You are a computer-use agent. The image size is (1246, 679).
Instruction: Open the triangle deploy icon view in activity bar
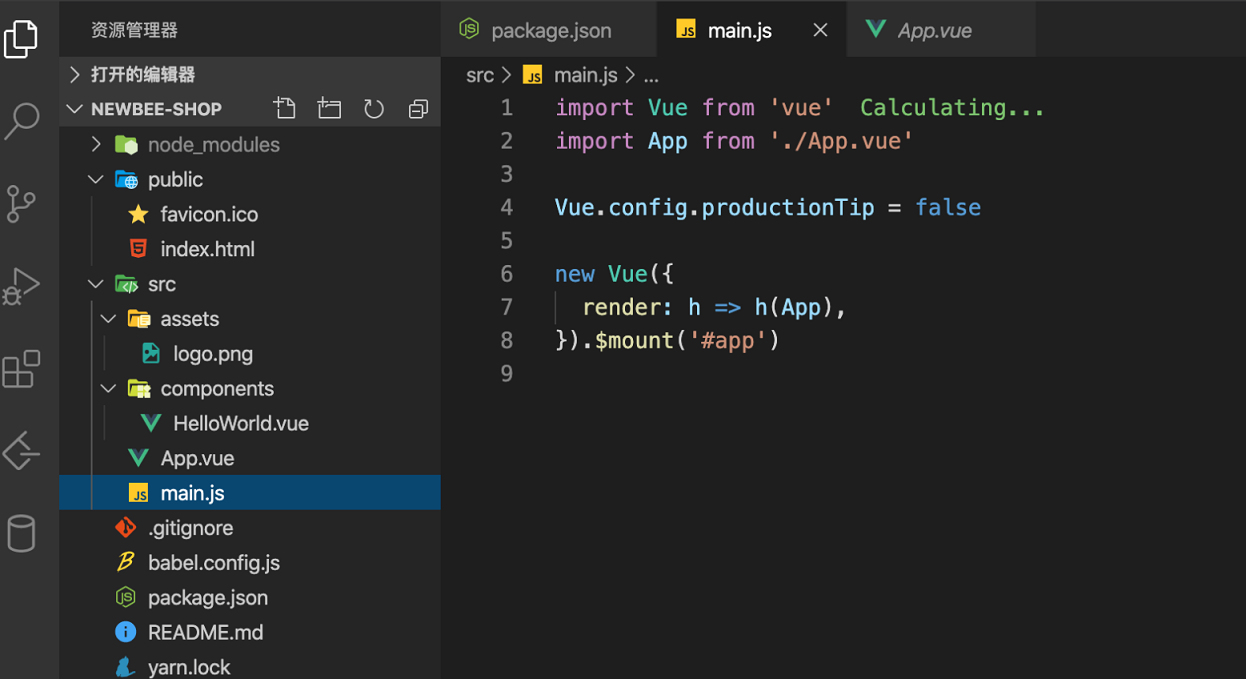pyautogui.click(x=21, y=451)
